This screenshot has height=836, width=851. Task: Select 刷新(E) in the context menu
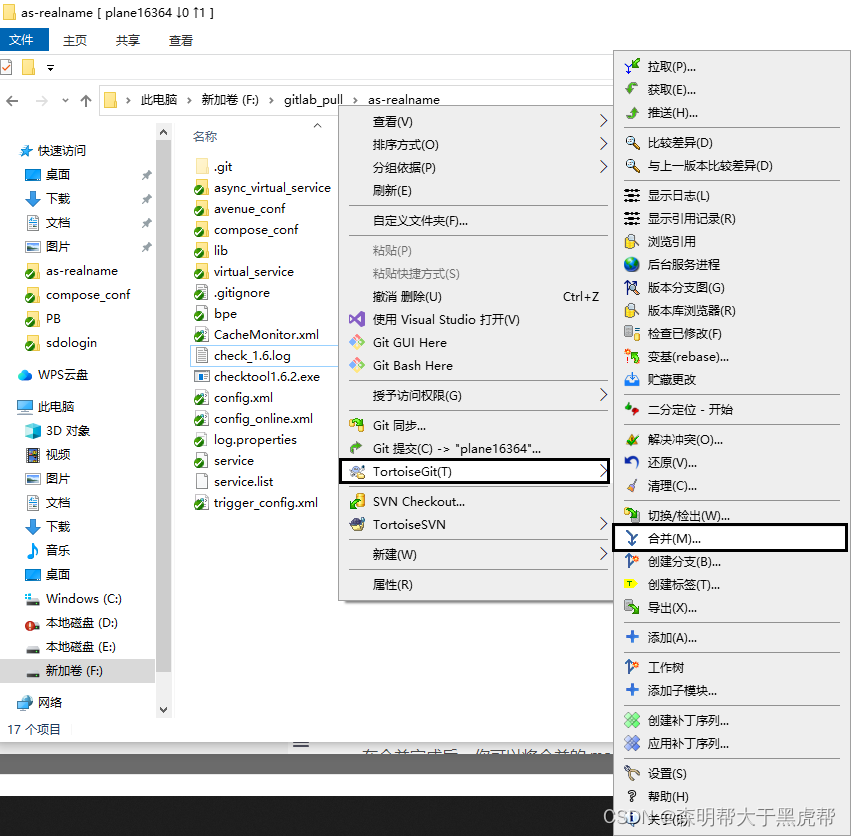point(392,191)
